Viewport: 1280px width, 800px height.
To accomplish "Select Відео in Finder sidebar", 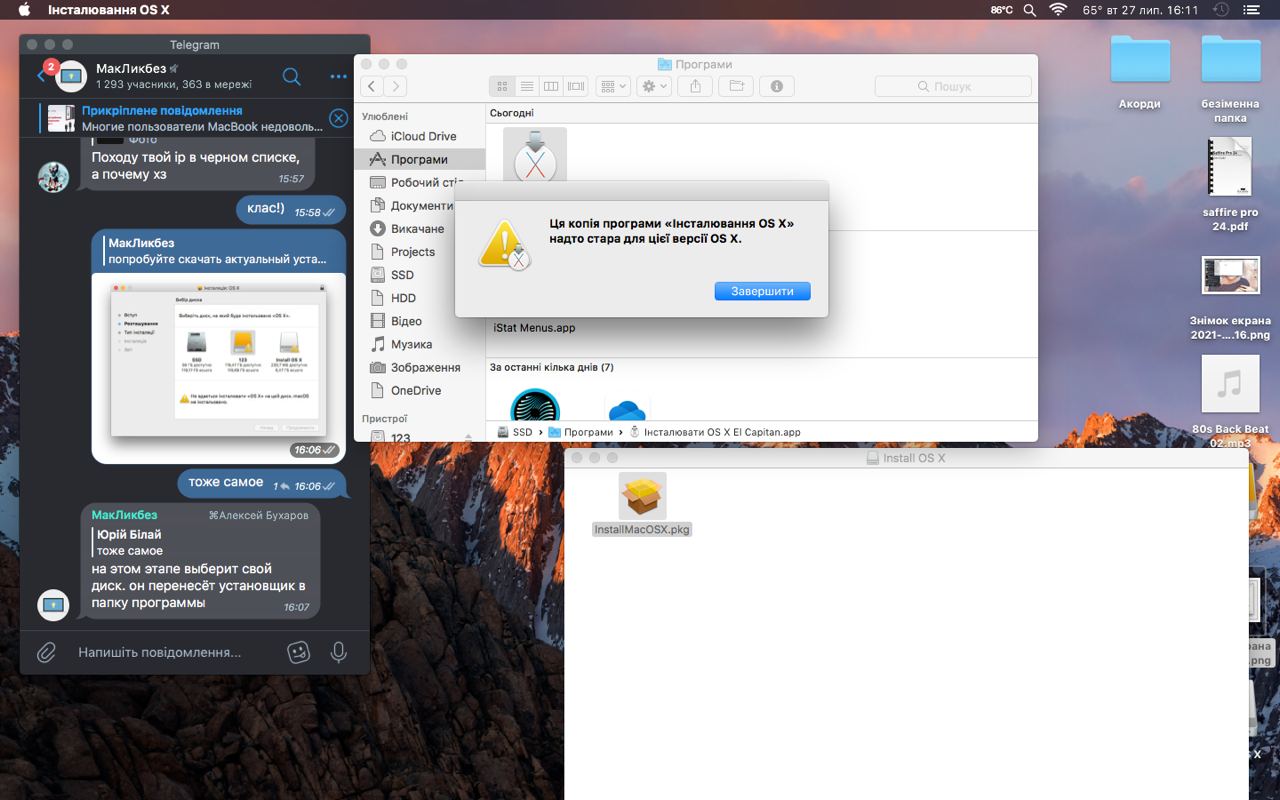I will tap(418, 321).
